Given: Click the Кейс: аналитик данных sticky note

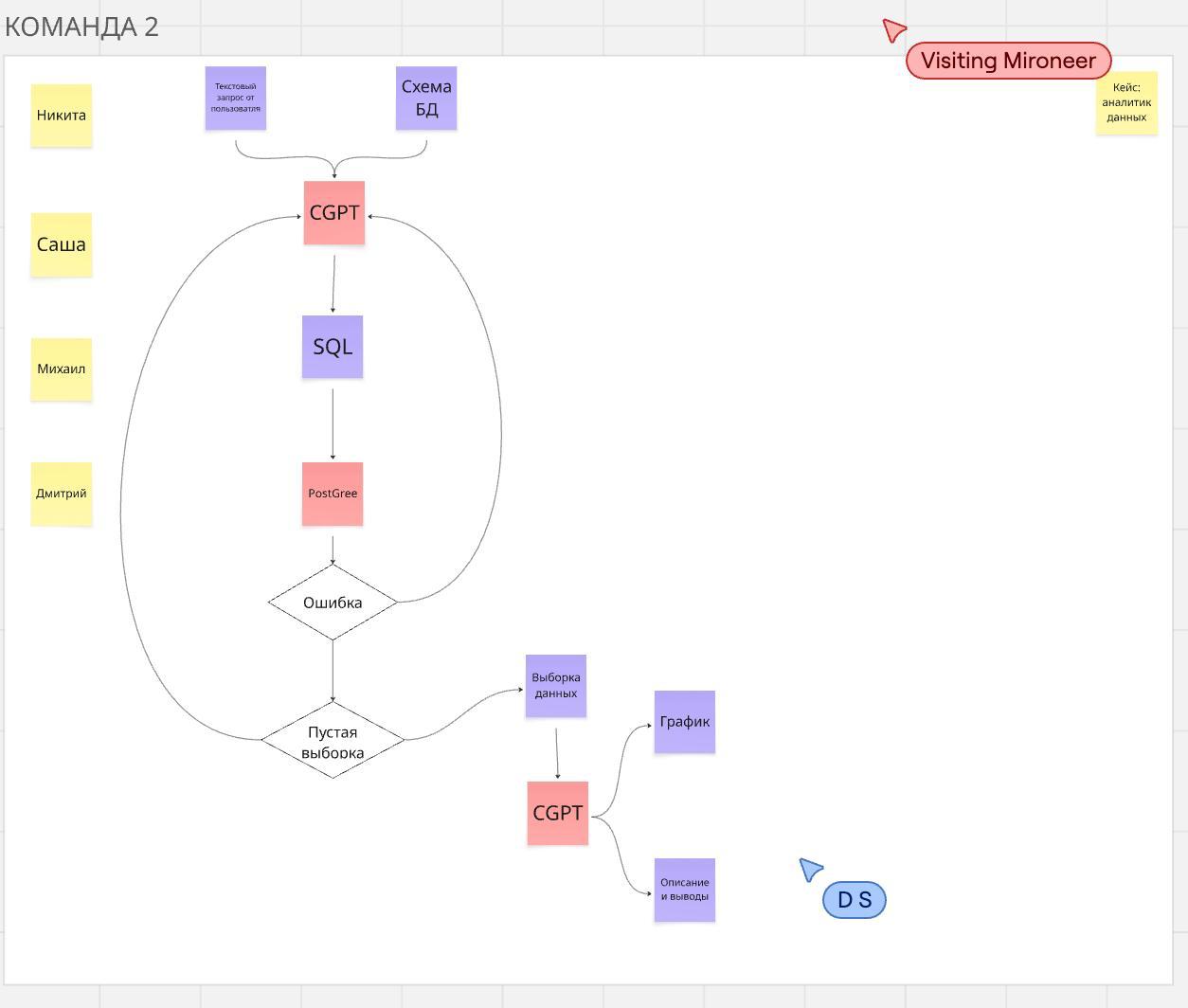Looking at the screenshot, I should click(1127, 102).
